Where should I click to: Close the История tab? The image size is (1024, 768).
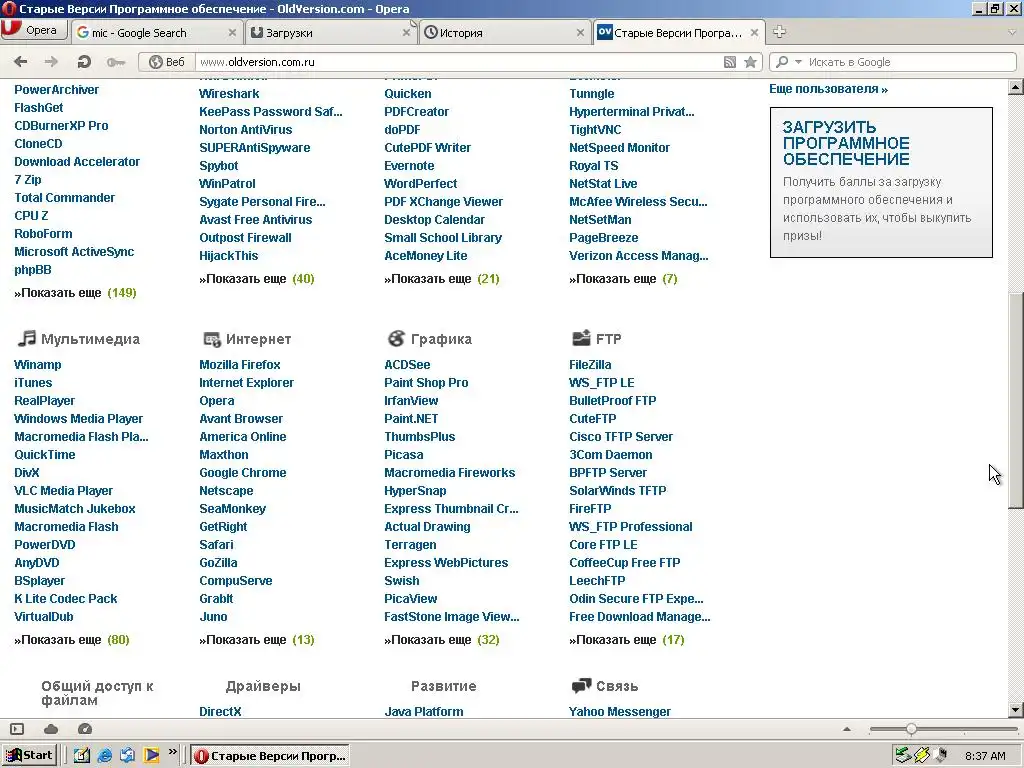580,33
